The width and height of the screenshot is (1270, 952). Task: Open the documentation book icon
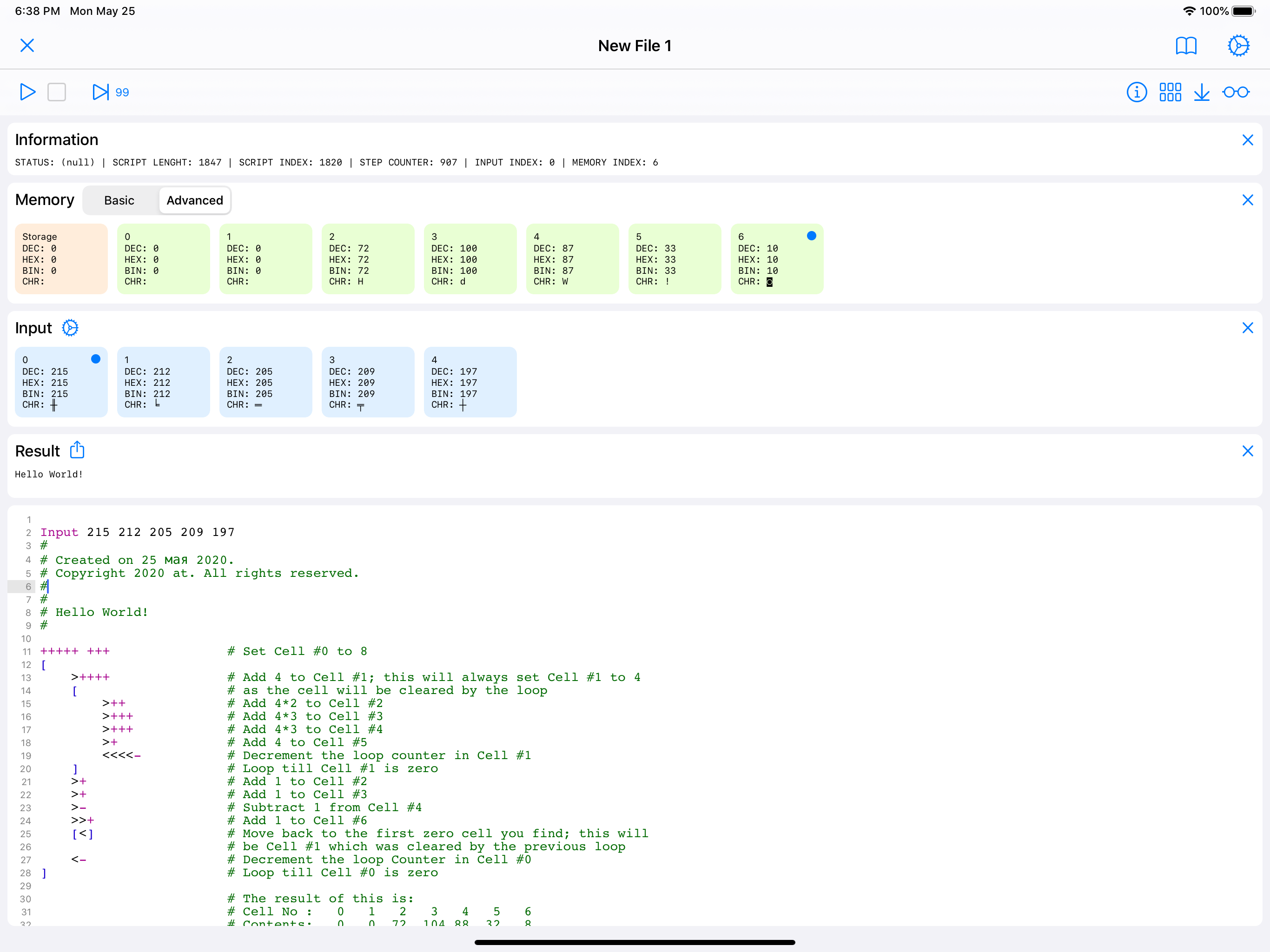tap(1186, 46)
